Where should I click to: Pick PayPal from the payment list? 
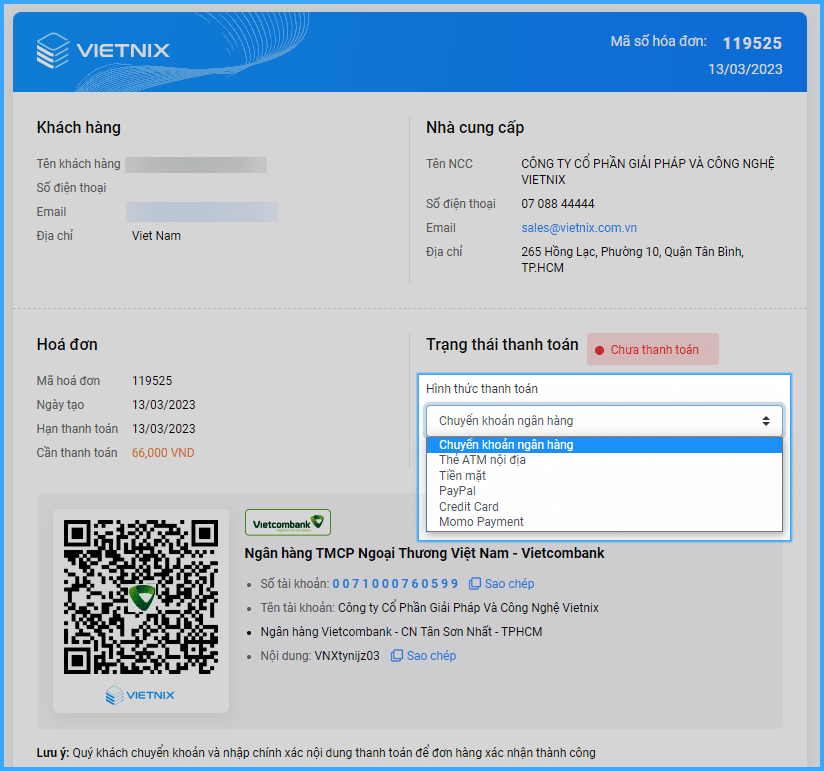pos(604,491)
